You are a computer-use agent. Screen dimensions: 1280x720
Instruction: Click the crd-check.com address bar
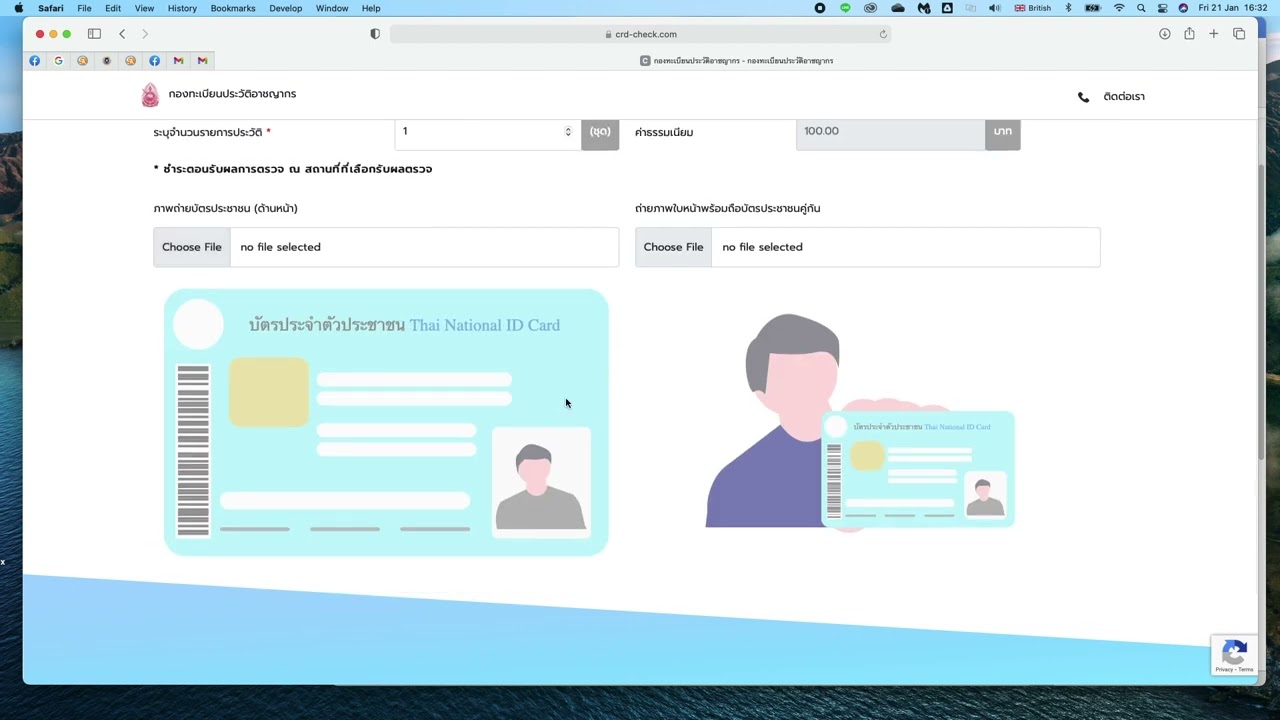pyautogui.click(x=640, y=34)
